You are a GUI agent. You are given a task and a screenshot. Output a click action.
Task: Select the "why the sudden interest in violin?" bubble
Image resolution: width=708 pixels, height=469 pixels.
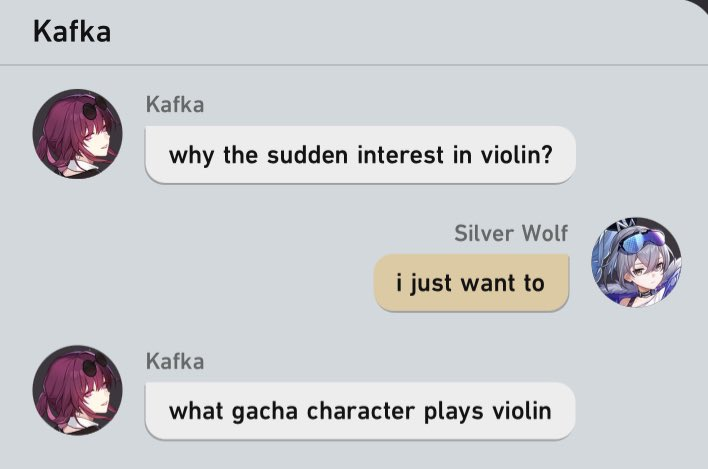[360, 155]
